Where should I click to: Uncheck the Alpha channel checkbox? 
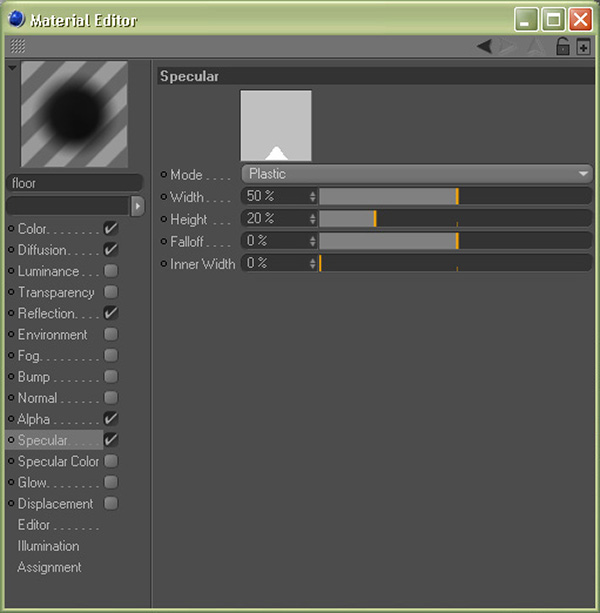point(111,419)
